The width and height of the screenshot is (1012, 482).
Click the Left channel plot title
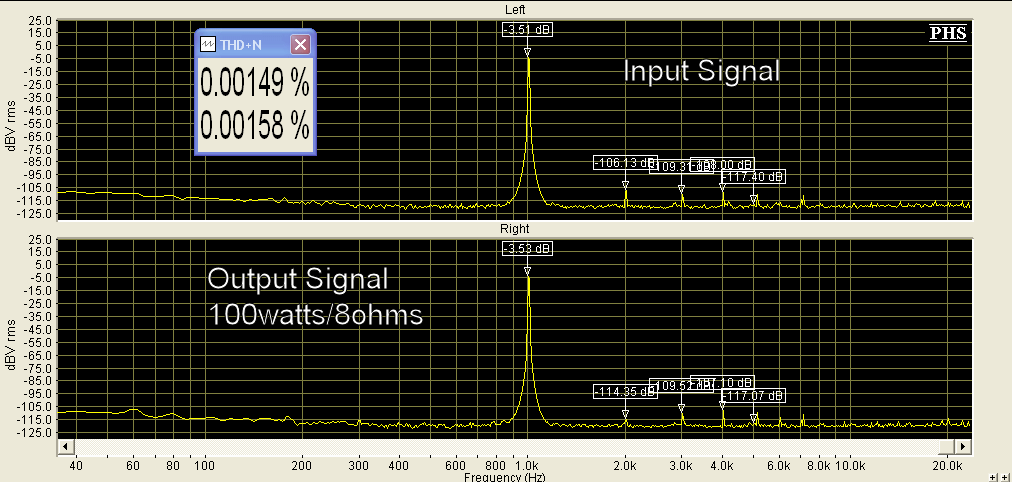tap(514, 10)
